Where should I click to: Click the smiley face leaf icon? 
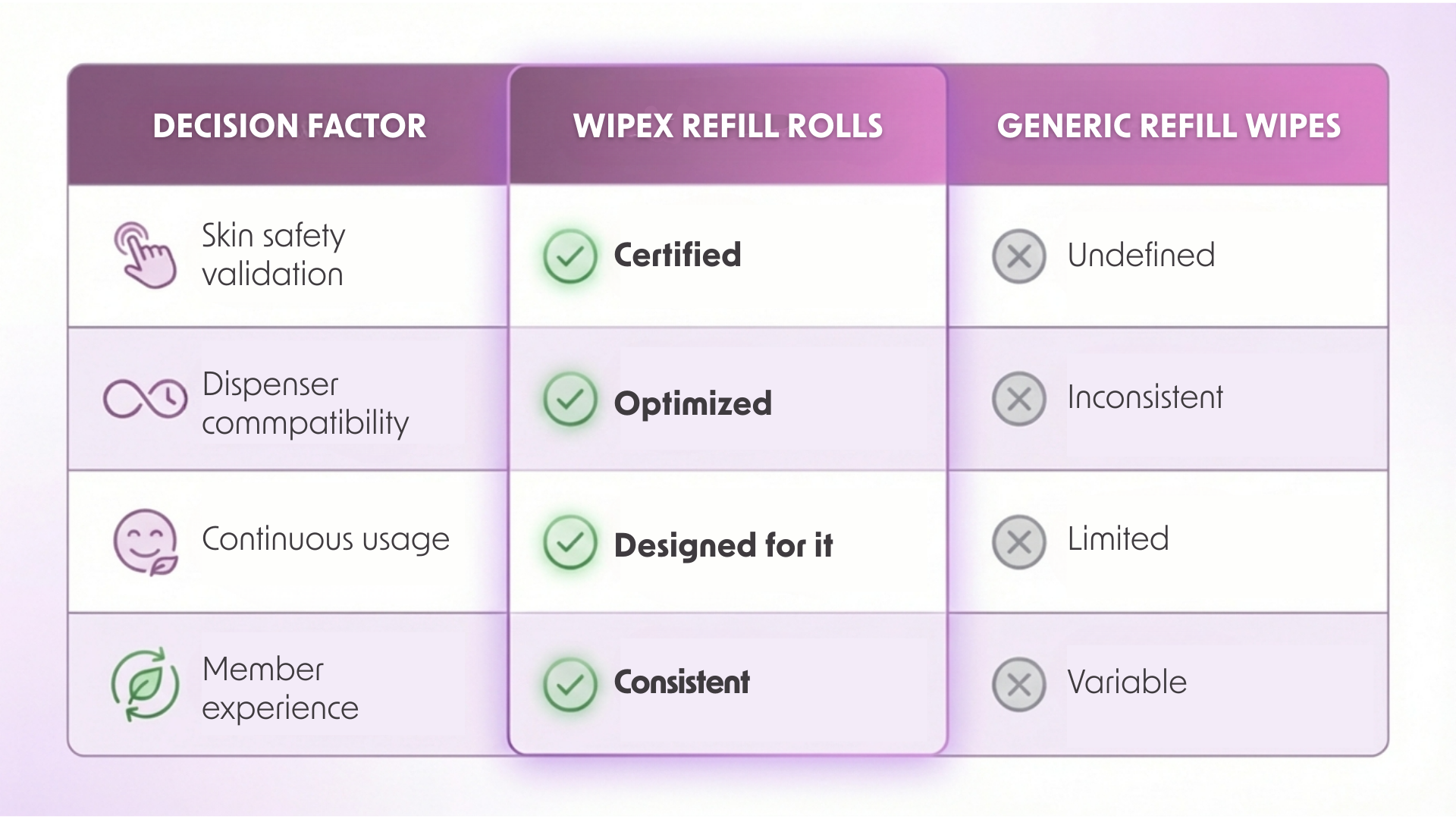coord(145,541)
